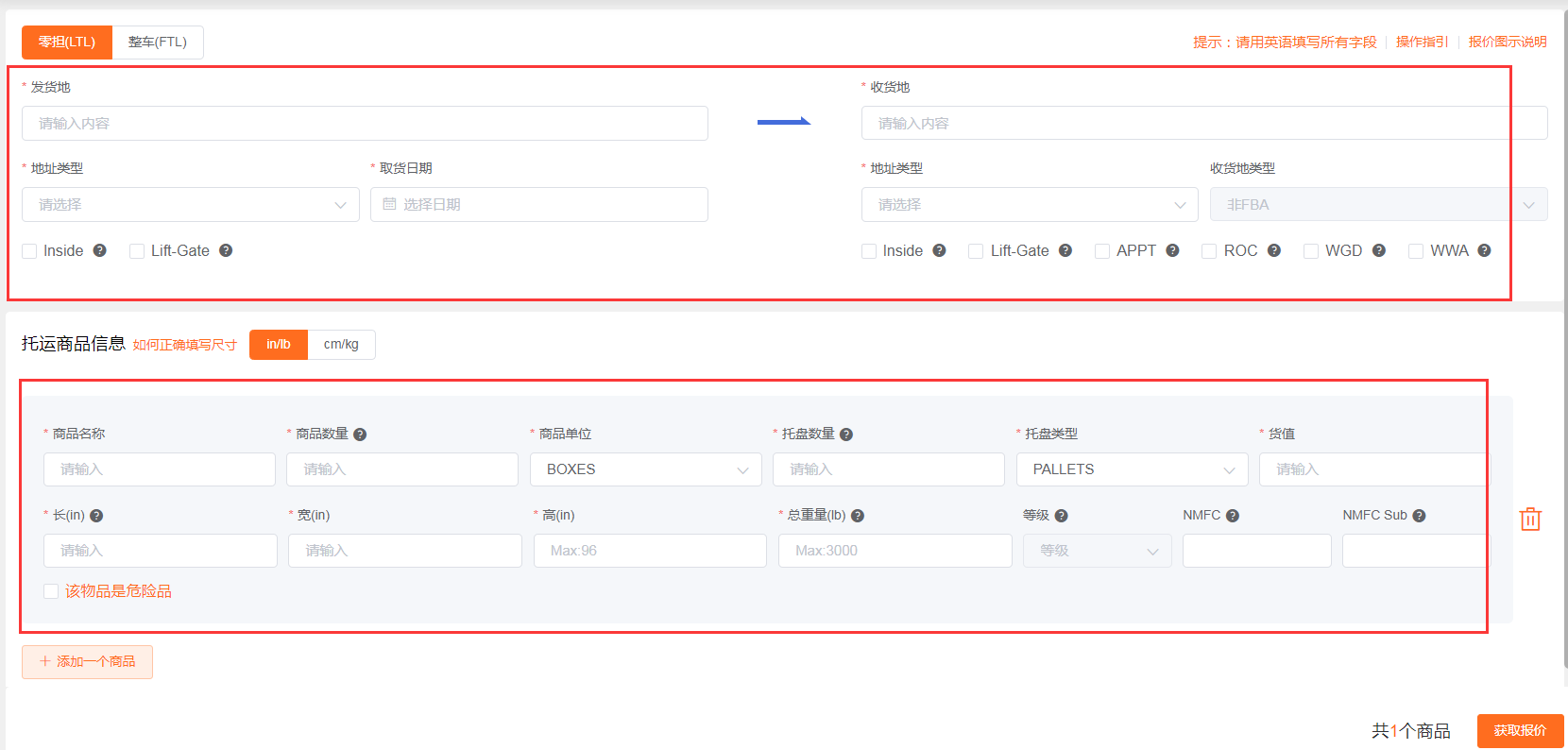The height and width of the screenshot is (750, 1568).
Task: Check the 该物品是危险品 hazardous goods box
Action: pyautogui.click(x=51, y=591)
